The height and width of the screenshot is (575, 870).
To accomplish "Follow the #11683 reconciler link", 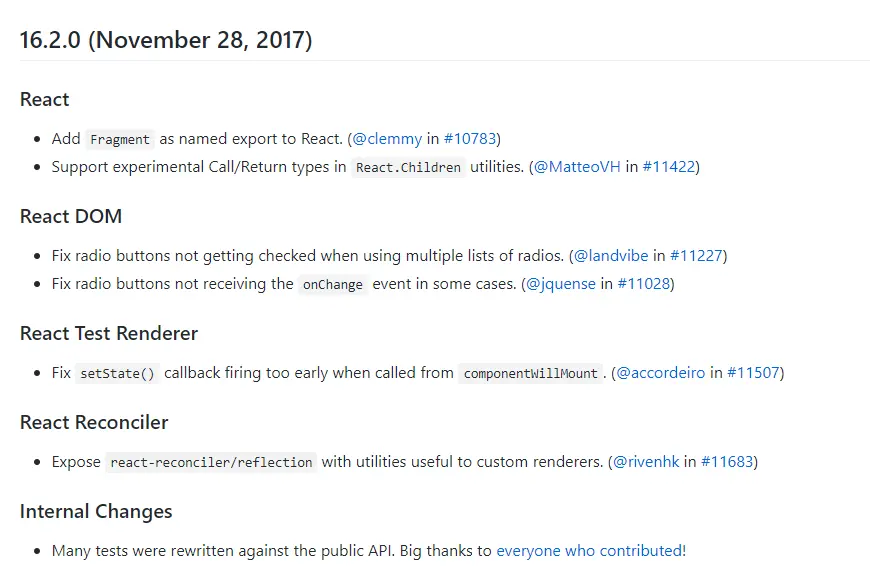I will (x=727, y=462).
